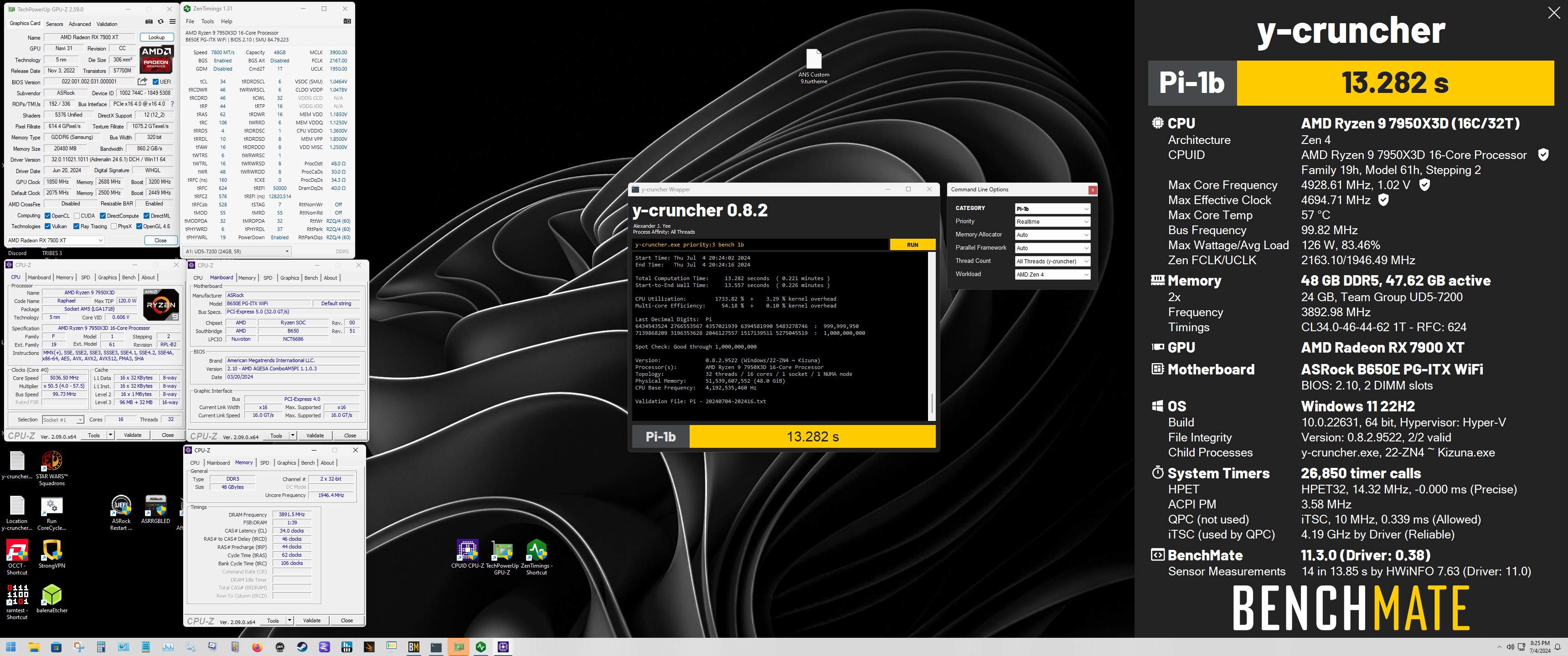Open the ZenTimings DIMM slot A1 dropdown
The height and width of the screenshot is (656, 1568).
237,251
